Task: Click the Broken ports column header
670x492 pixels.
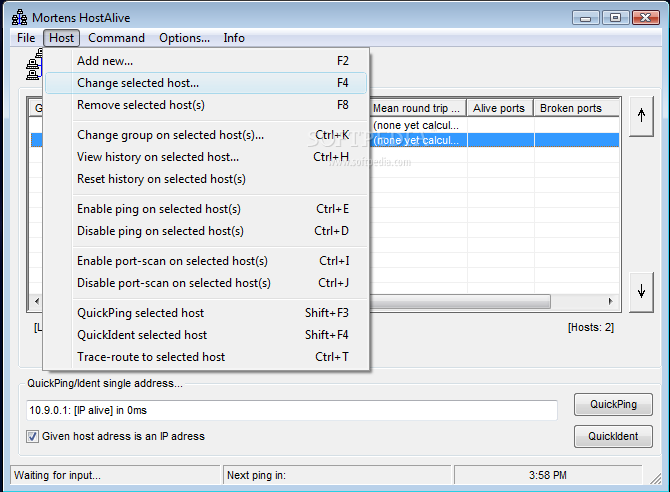Action: tap(576, 108)
